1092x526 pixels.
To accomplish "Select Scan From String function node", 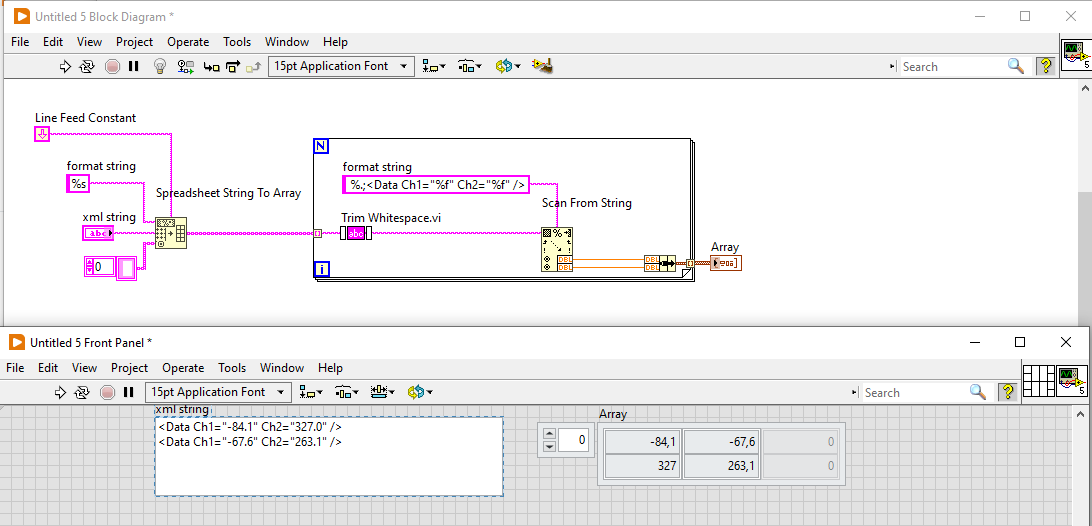I will pyautogui.click(x=557, y=249).
